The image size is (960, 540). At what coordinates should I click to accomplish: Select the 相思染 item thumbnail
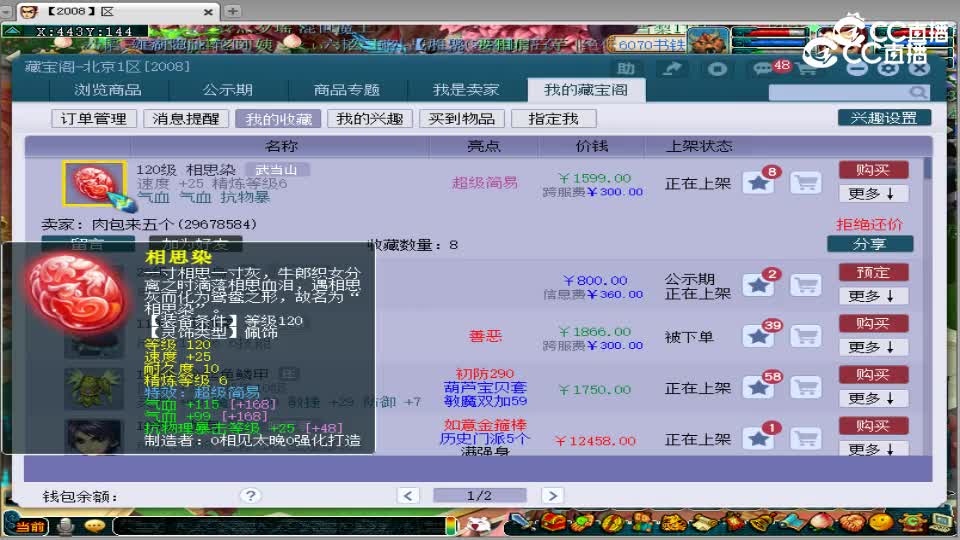[94, 184]
